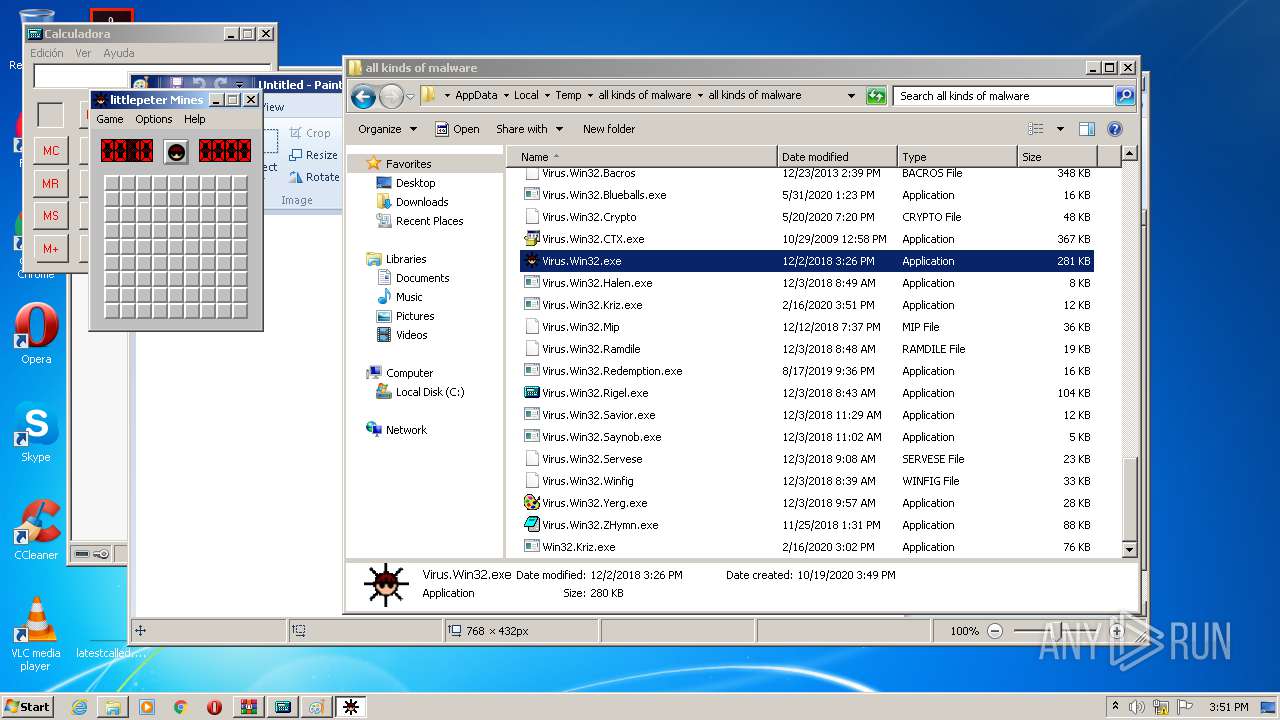
Task: Click the Virus.Win32.CTX.exe file icon
Action: (x=531, y=239)
